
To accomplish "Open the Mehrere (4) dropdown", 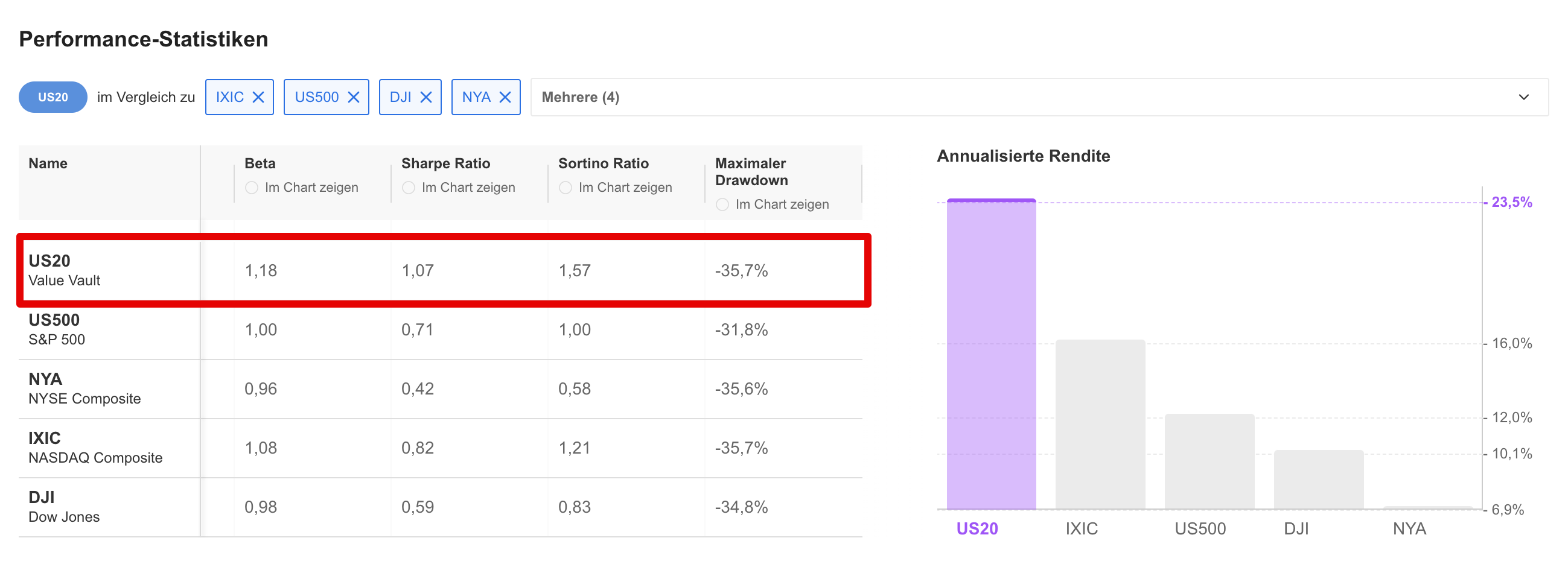I will point(1039,97).
